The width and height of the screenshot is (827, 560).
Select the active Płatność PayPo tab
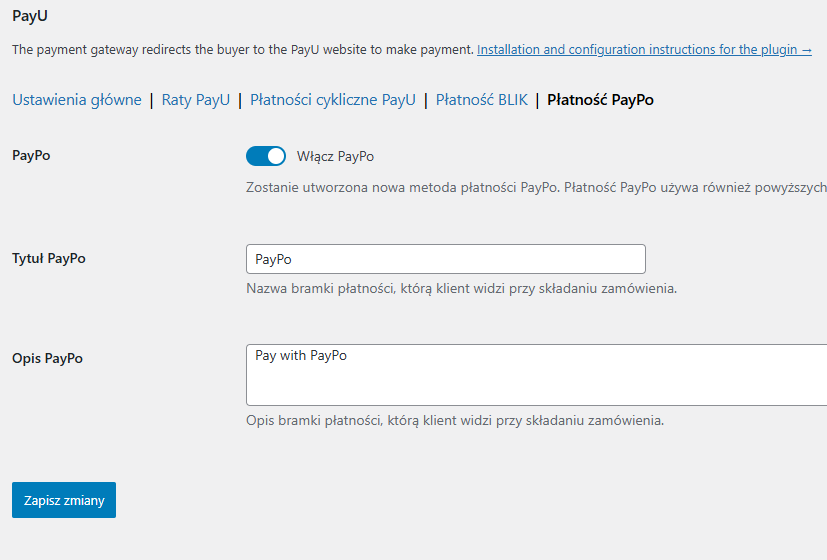tap(601, 100)
